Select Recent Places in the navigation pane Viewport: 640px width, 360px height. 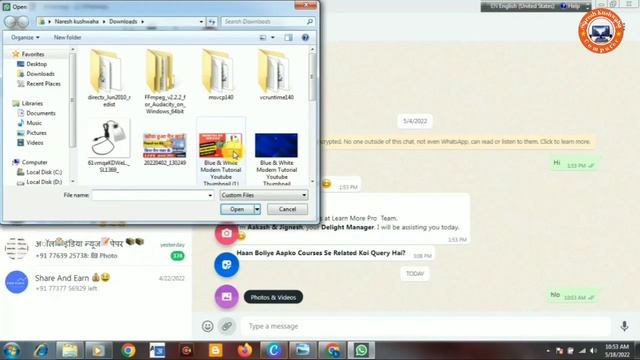43,84
